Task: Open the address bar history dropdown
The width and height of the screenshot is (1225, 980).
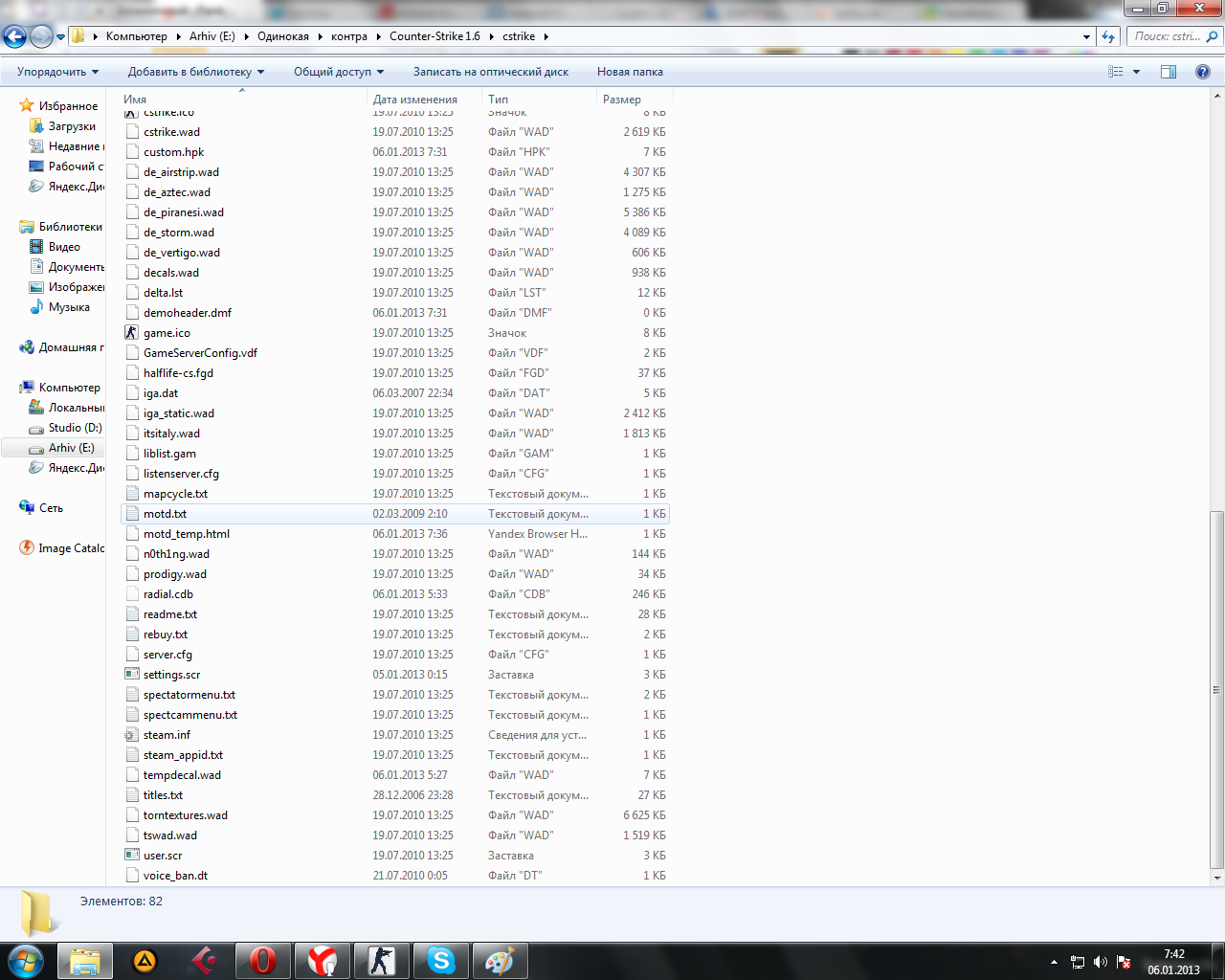Action: tap(1086, 36)
